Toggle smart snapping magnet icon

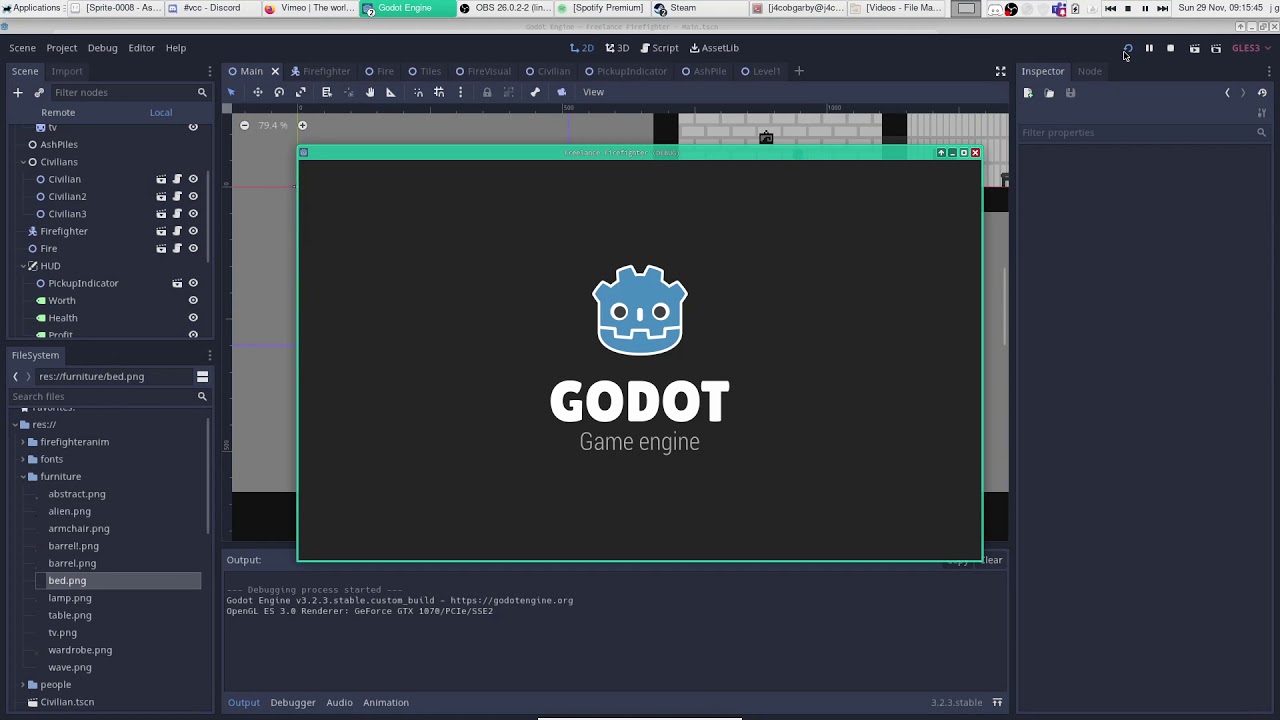pos(418,92)
